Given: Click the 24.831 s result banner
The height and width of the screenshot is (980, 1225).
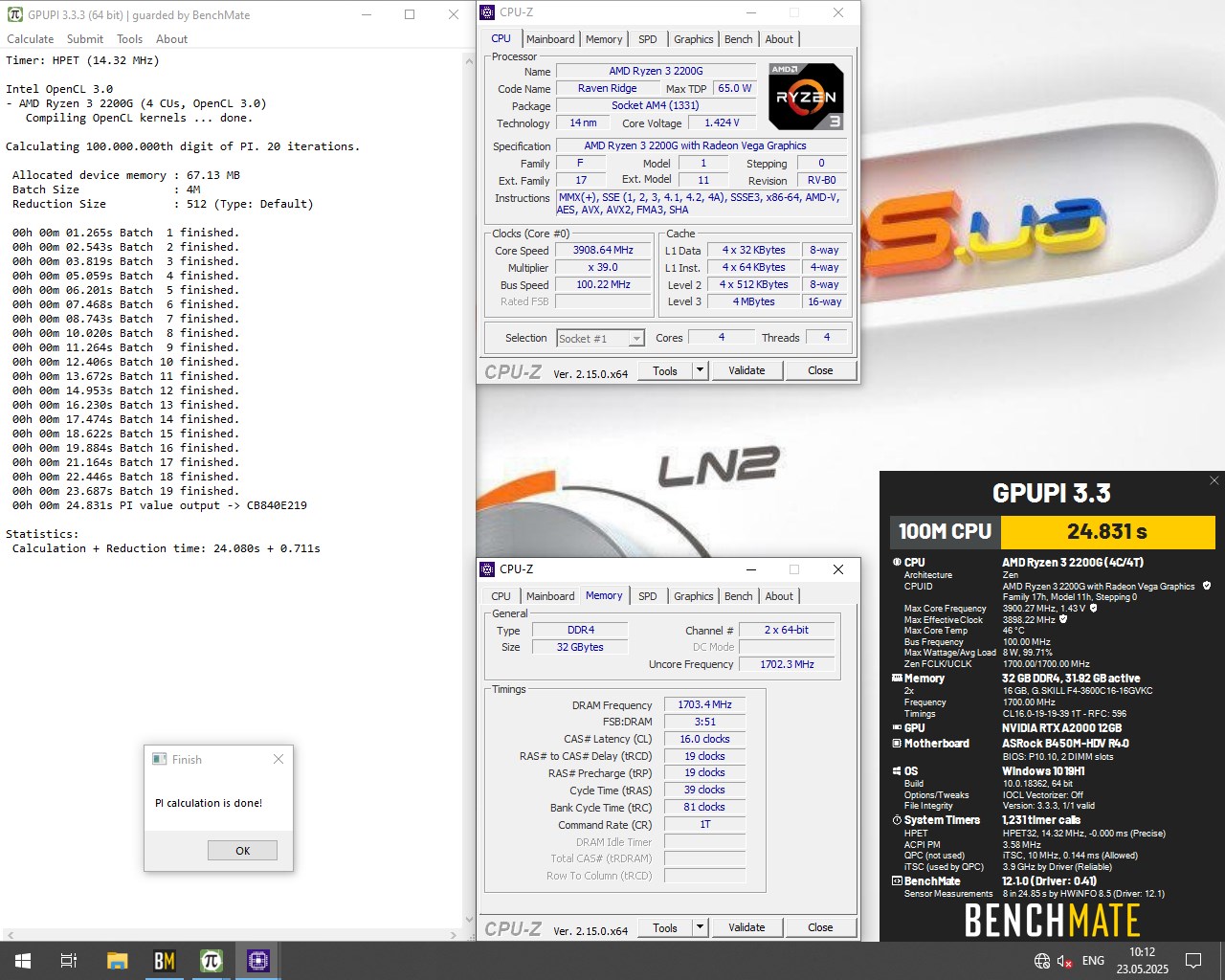Looking at the screenshot, I should click(x=1107, y=531).
